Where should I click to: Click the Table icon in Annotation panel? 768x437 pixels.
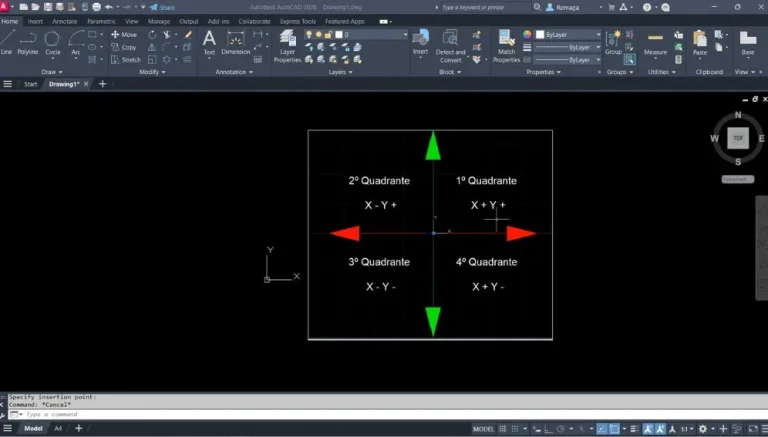[258, 59]
